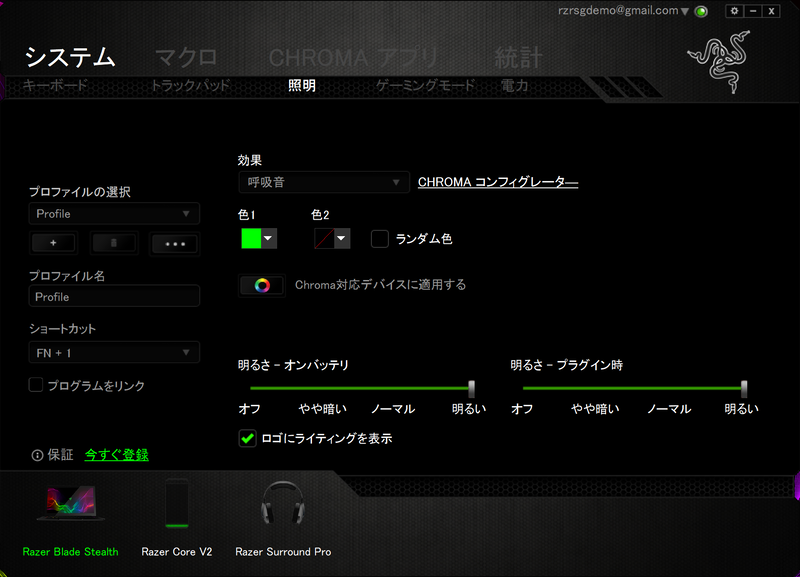Close the Synapse window
Screen dimensions: 800x577
[771, 11]
